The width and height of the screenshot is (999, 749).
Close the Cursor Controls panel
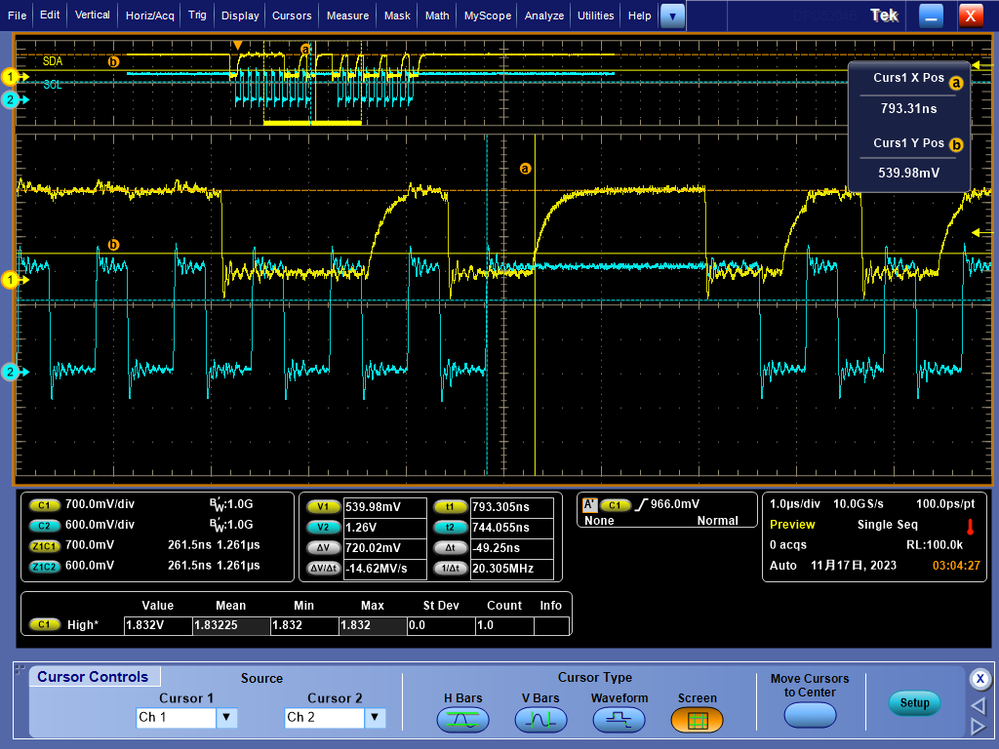[x=979, y=678]
